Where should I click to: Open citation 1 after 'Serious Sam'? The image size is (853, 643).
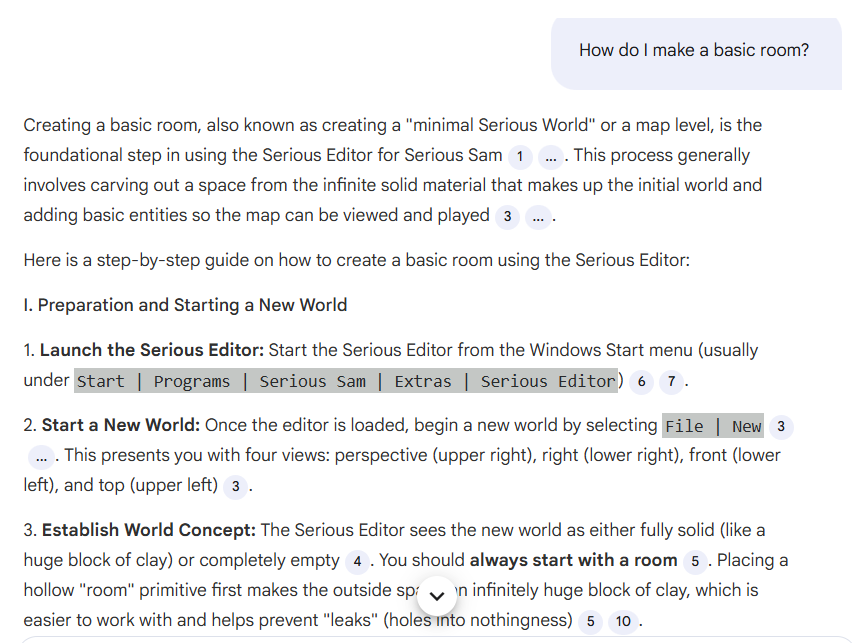(x=520, y=157)
